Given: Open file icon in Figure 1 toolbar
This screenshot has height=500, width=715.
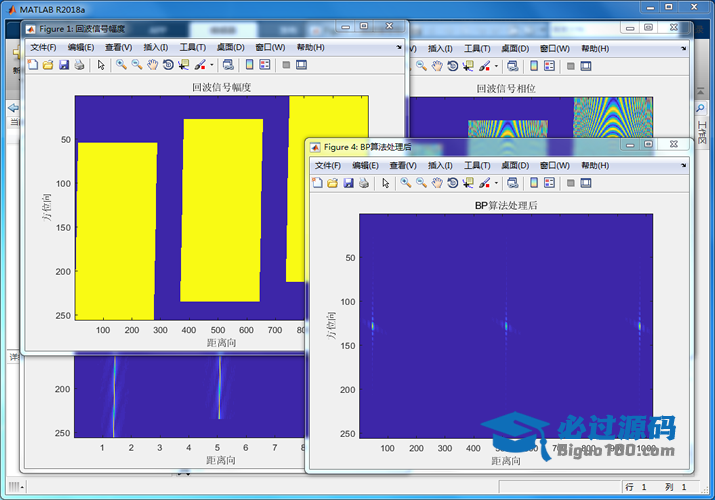Looking at the screenshot, I should [x=48, y=65].
